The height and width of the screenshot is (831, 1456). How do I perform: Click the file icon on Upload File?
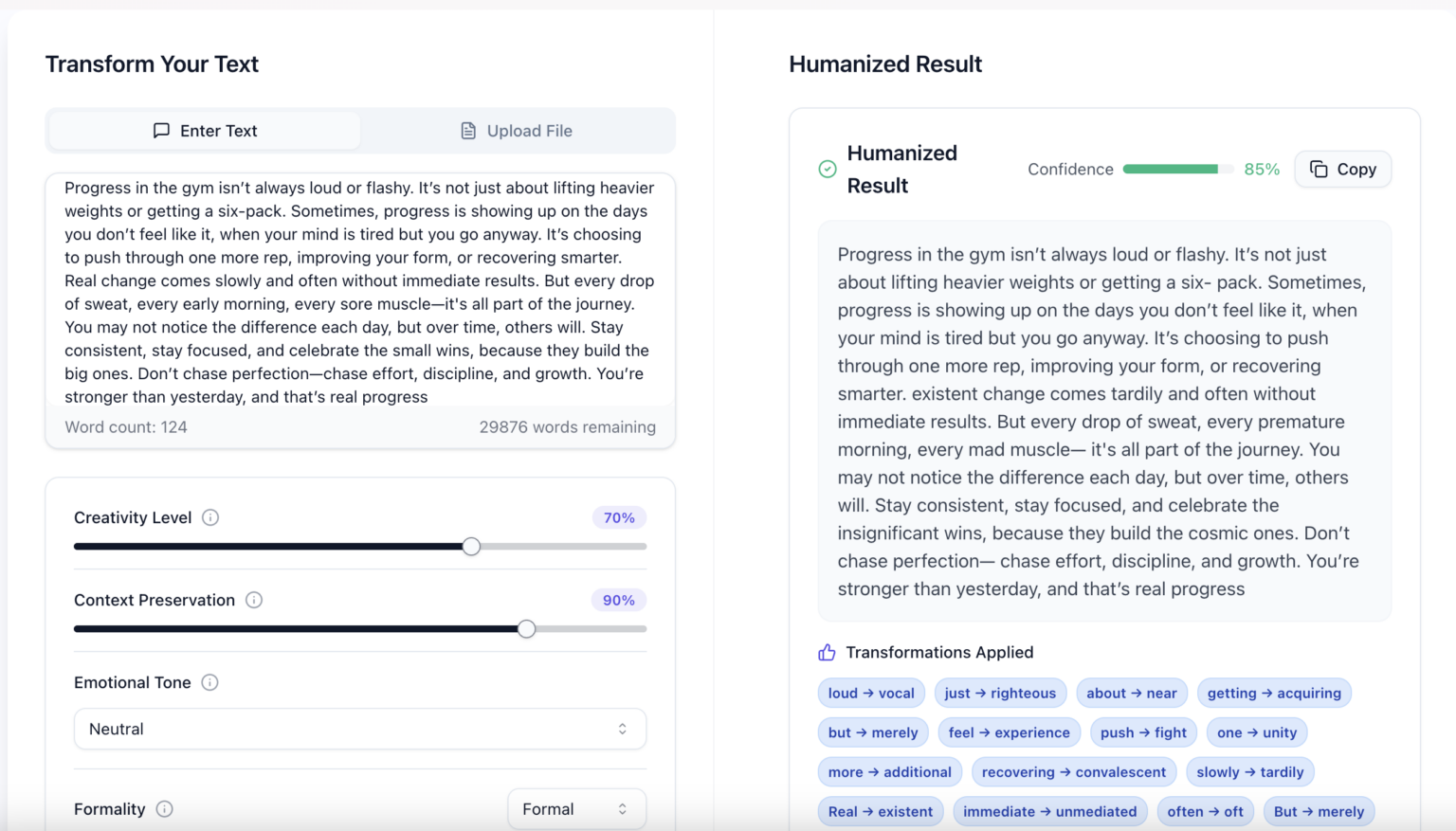(x=467, y=130)
